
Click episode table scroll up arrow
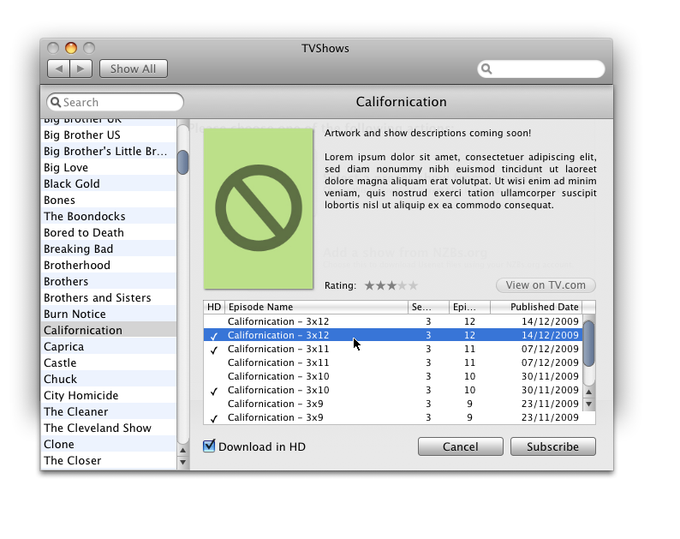click(x=588, y=392)
